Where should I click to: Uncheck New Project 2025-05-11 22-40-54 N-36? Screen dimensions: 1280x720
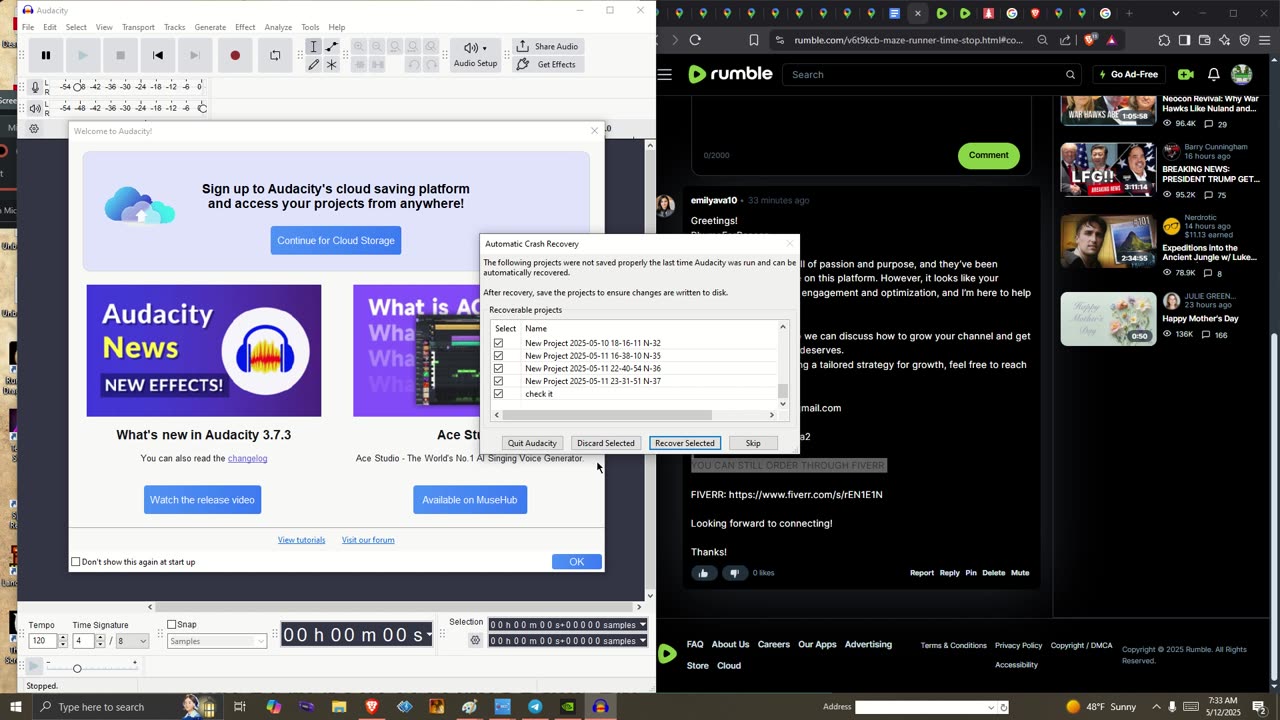tap(498, 368)
